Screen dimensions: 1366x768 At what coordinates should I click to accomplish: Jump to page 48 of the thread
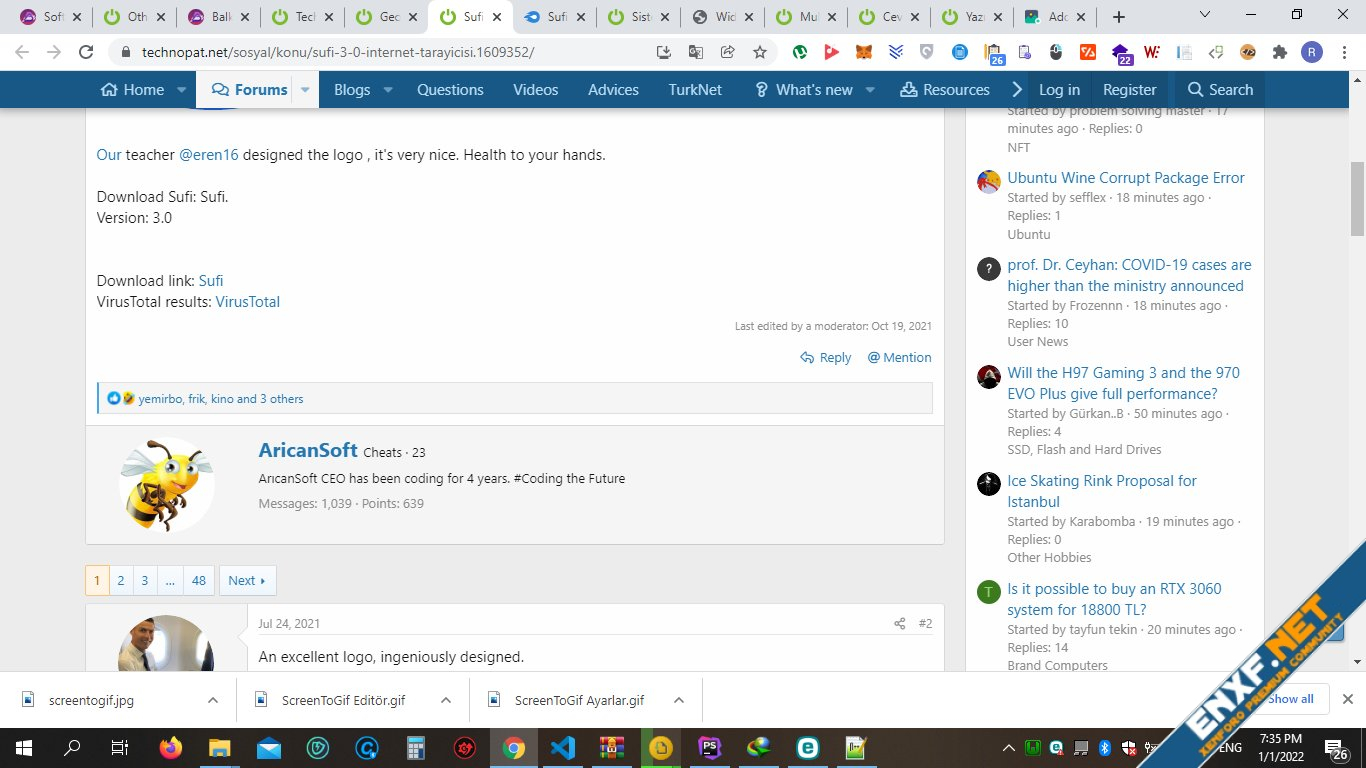[x=199, y=581]
